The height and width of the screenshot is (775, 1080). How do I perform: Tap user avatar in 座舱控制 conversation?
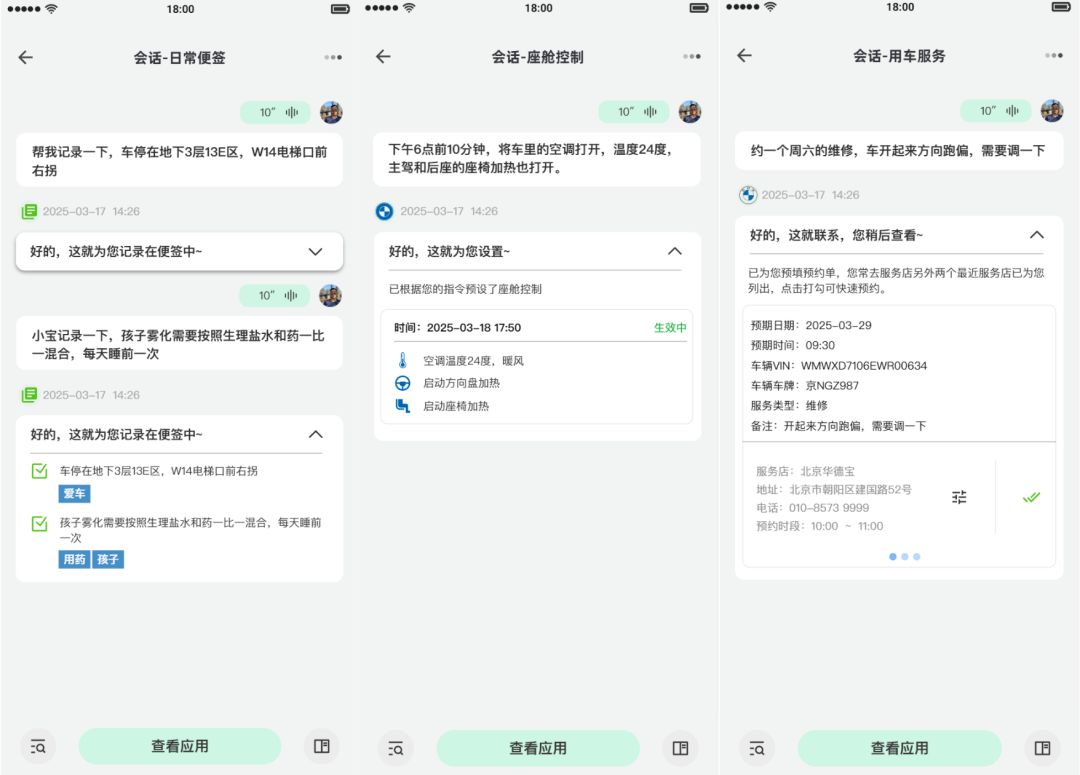pos(690,111)
